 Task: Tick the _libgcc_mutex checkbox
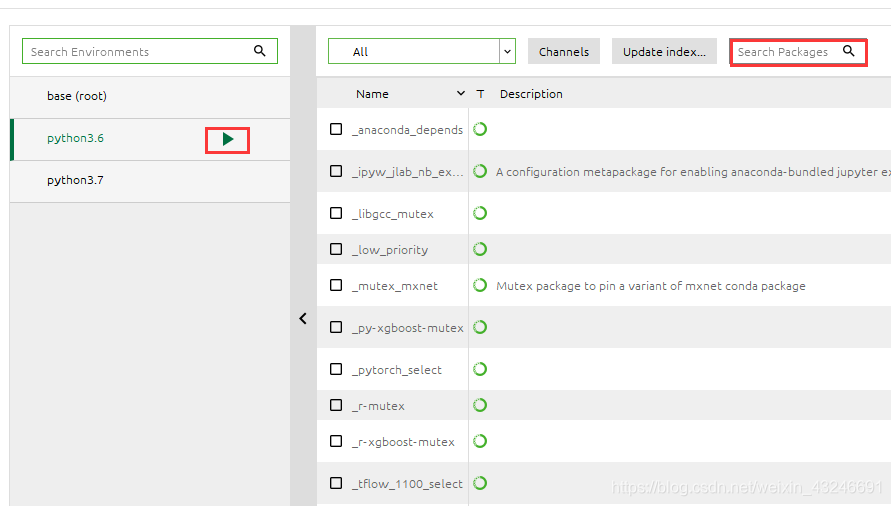pyautogui.click(x=336, y=213)
